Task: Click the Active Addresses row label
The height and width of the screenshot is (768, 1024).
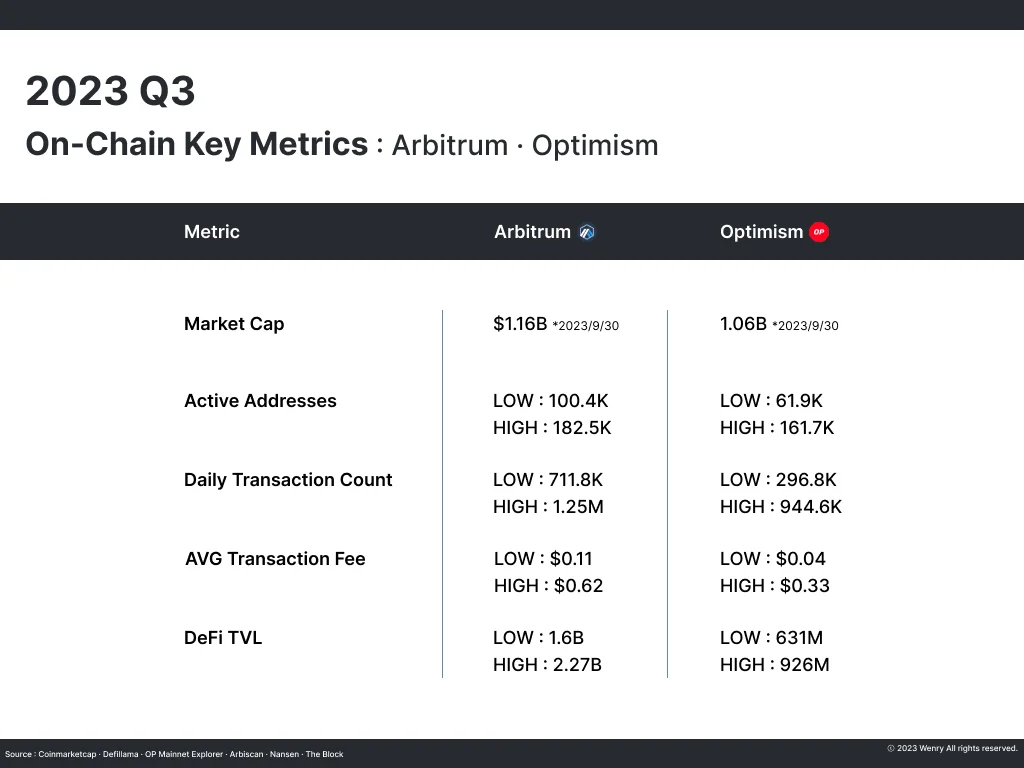Action: (260, 401)
